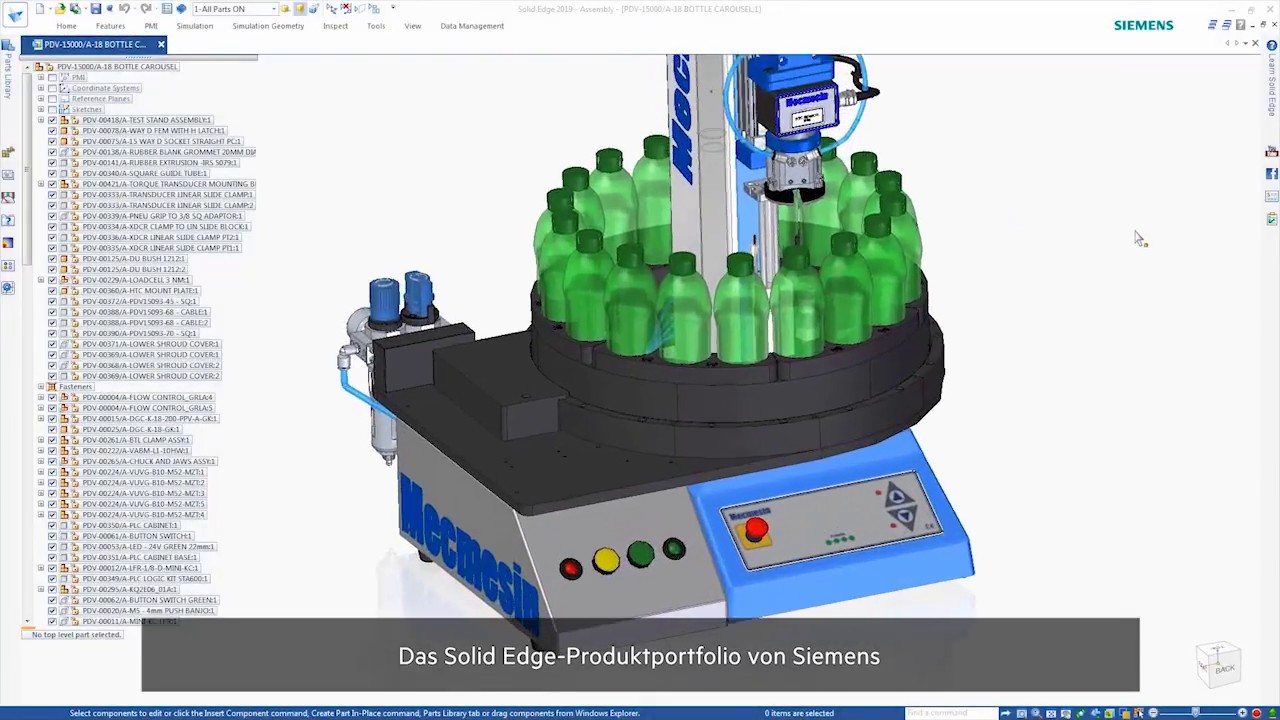Toggle the Coordinate Systems checkbox
This screenshot has width=1280, height=720.
(52, 88)
